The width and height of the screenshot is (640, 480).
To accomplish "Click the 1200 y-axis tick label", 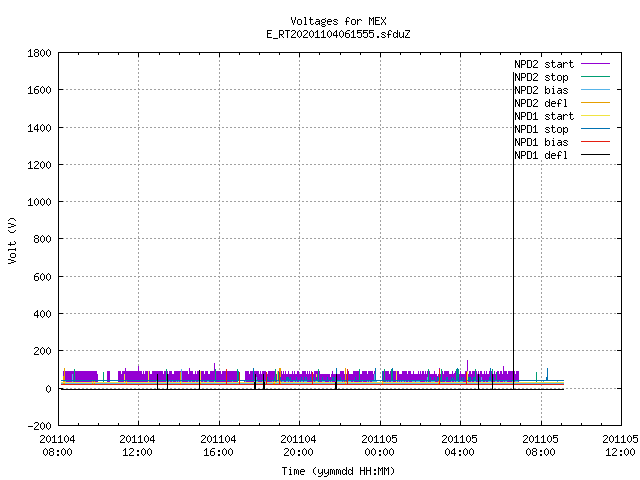I will coord(39,165).
